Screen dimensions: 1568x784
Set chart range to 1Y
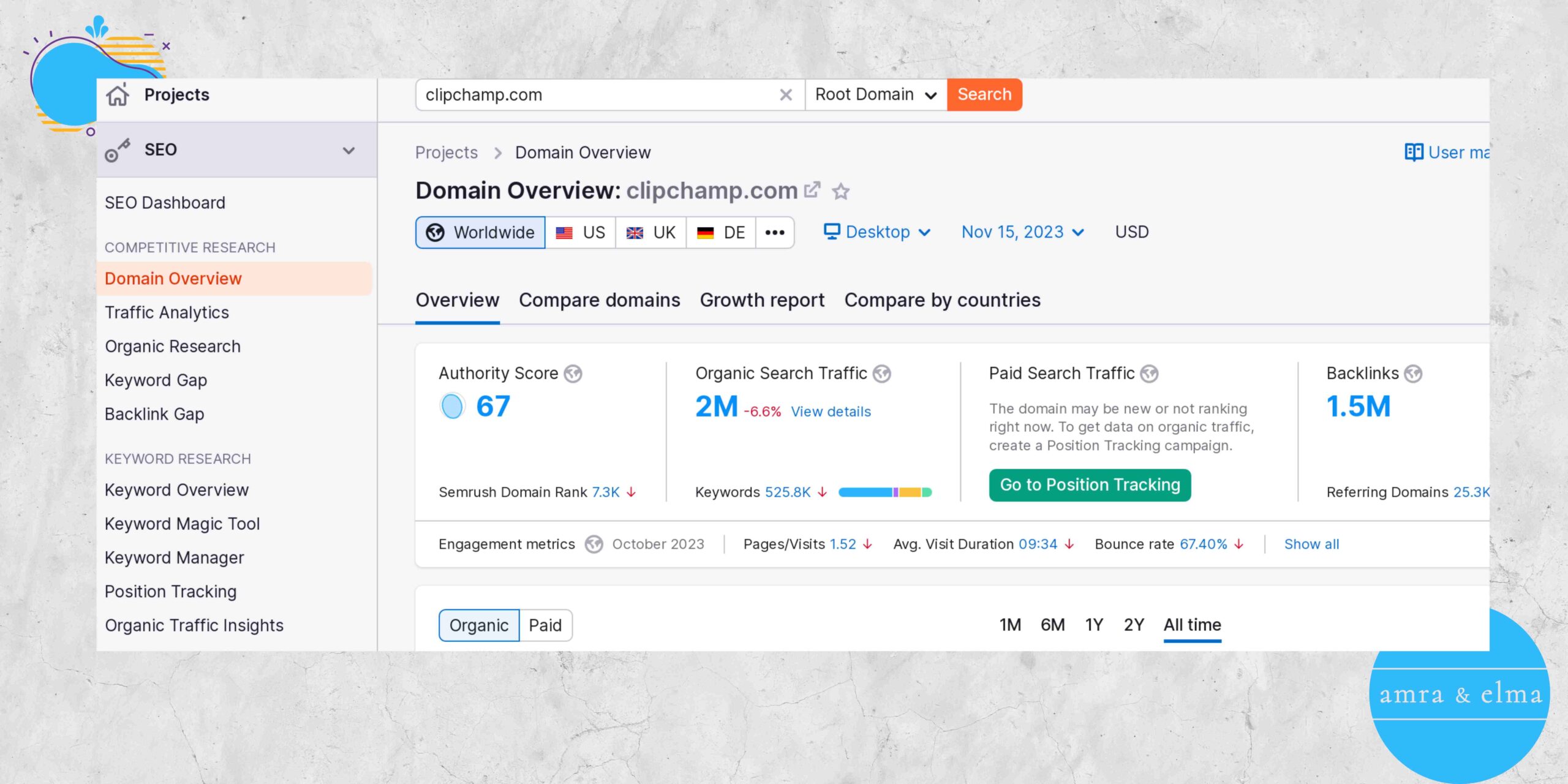(x=1094, y=625)
